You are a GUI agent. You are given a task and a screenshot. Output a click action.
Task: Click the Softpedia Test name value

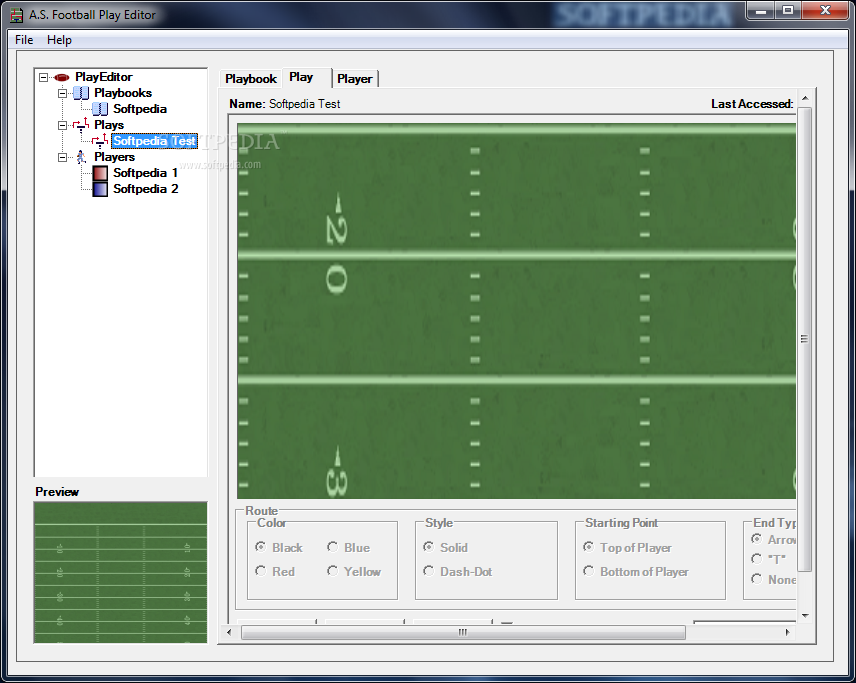coord(305,104)
